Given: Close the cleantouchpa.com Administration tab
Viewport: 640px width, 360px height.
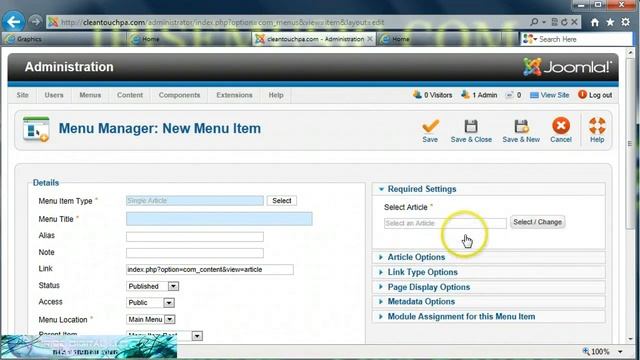Looking at the screenshot, I should [370, 39].
